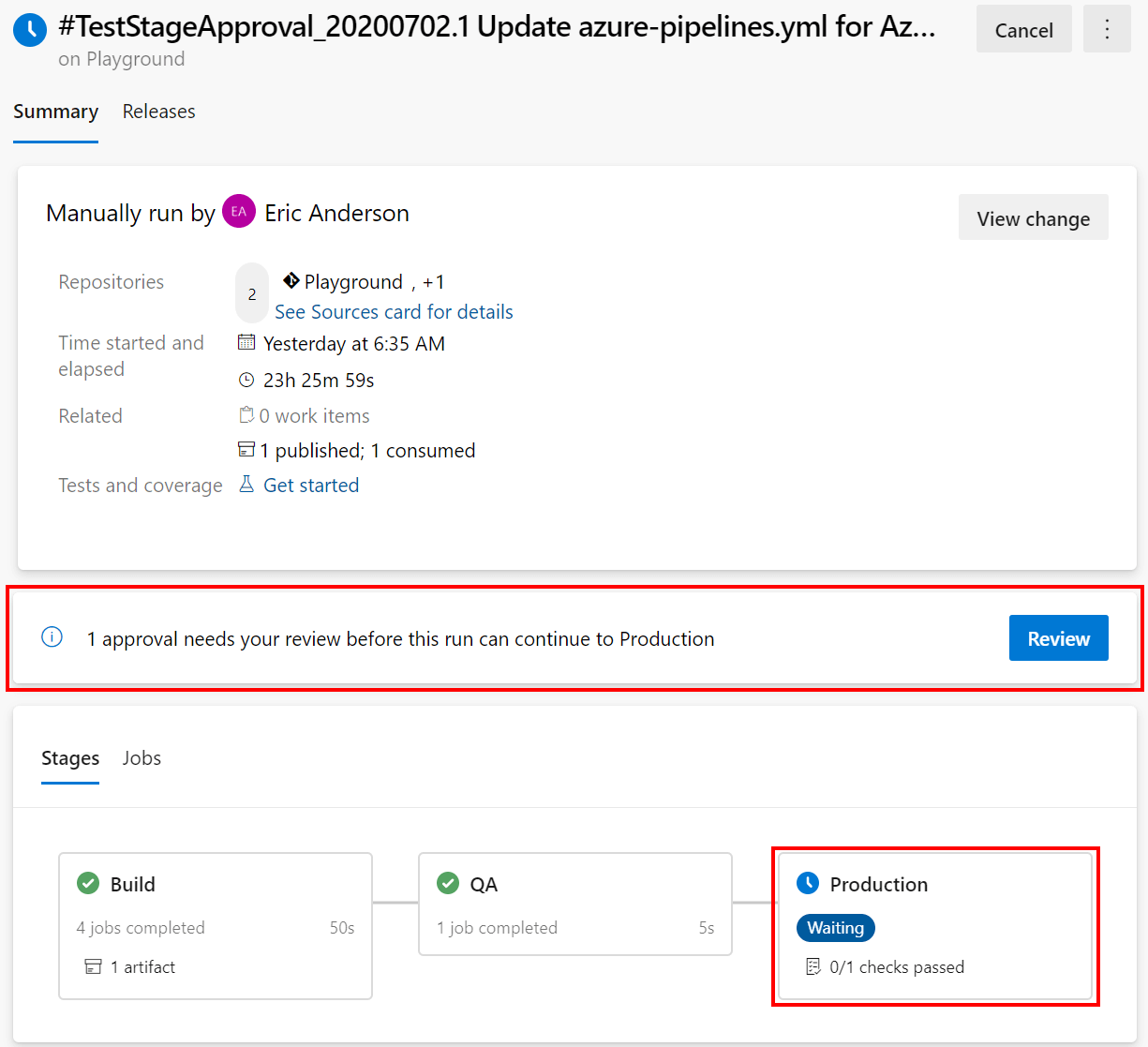This screenshot has height=1047, width=1148.
Task: Click the pipeline run status clock icon
Action: 30,30
